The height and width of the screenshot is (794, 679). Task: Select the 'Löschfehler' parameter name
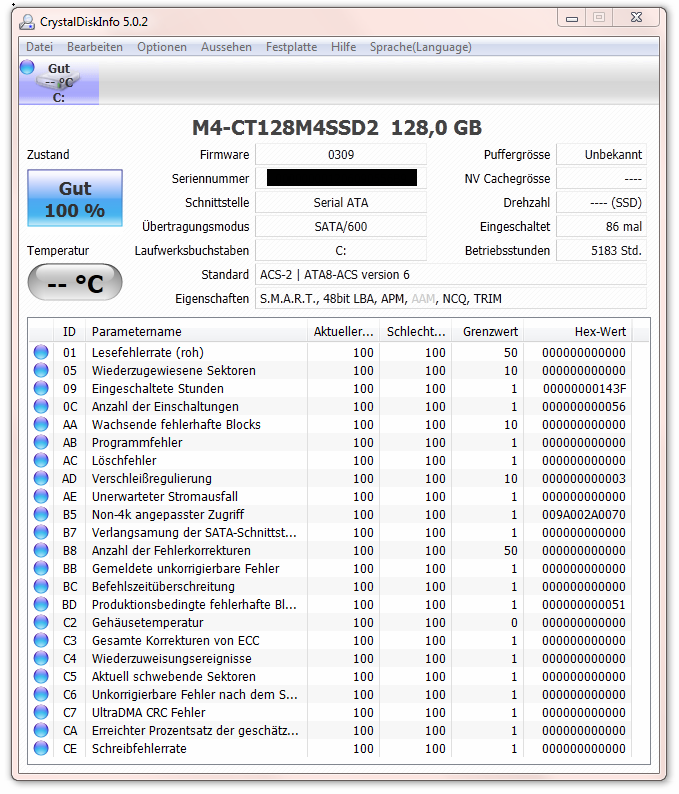coord(124,460)
